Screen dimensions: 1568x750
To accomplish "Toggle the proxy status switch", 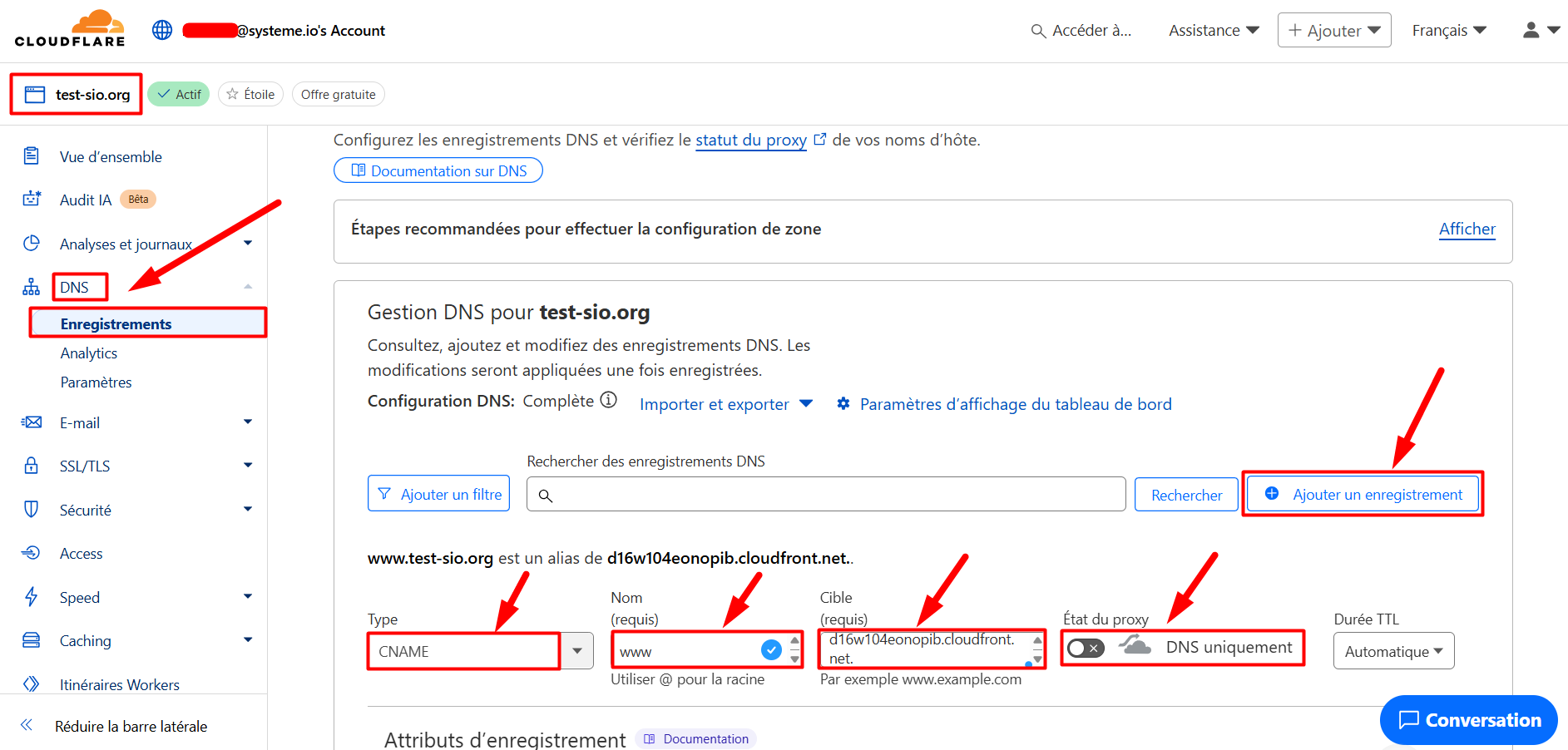I will coord(1086,648).
